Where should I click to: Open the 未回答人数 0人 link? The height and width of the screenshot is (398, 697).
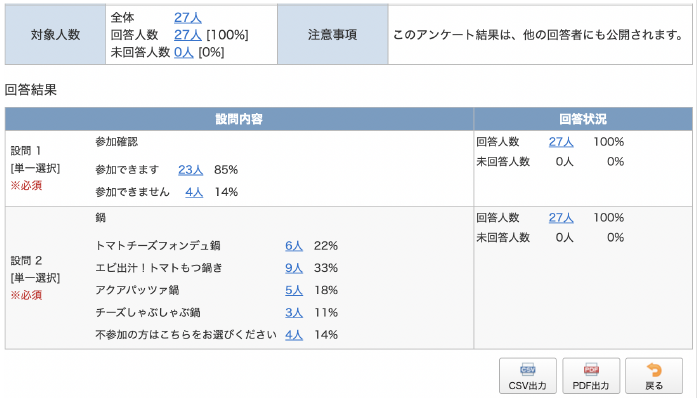[184, 52]
